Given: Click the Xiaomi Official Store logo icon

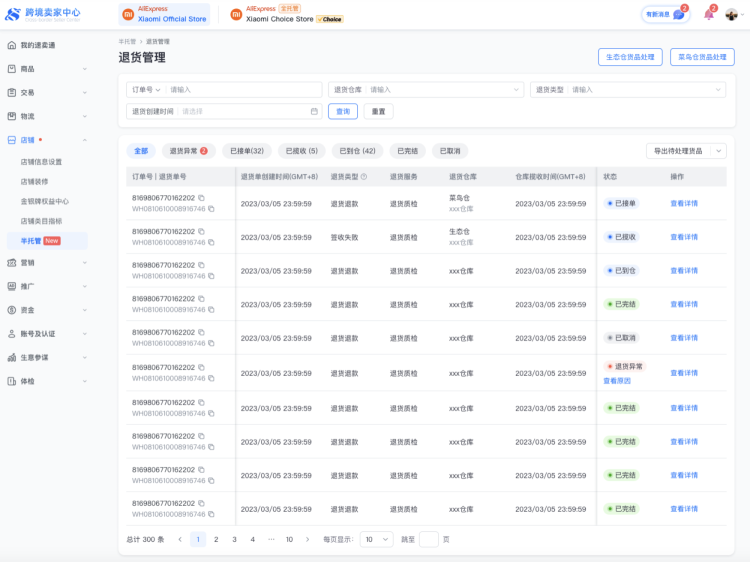Looking at the screenshot, I should 128,15.
